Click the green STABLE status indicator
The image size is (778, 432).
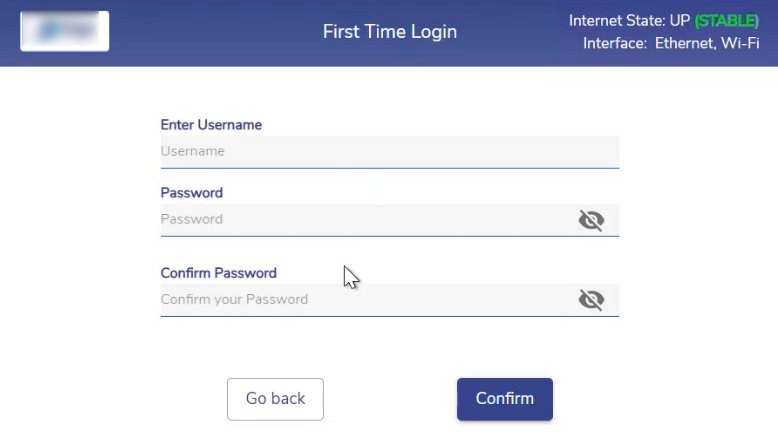[x=727, y=20]
